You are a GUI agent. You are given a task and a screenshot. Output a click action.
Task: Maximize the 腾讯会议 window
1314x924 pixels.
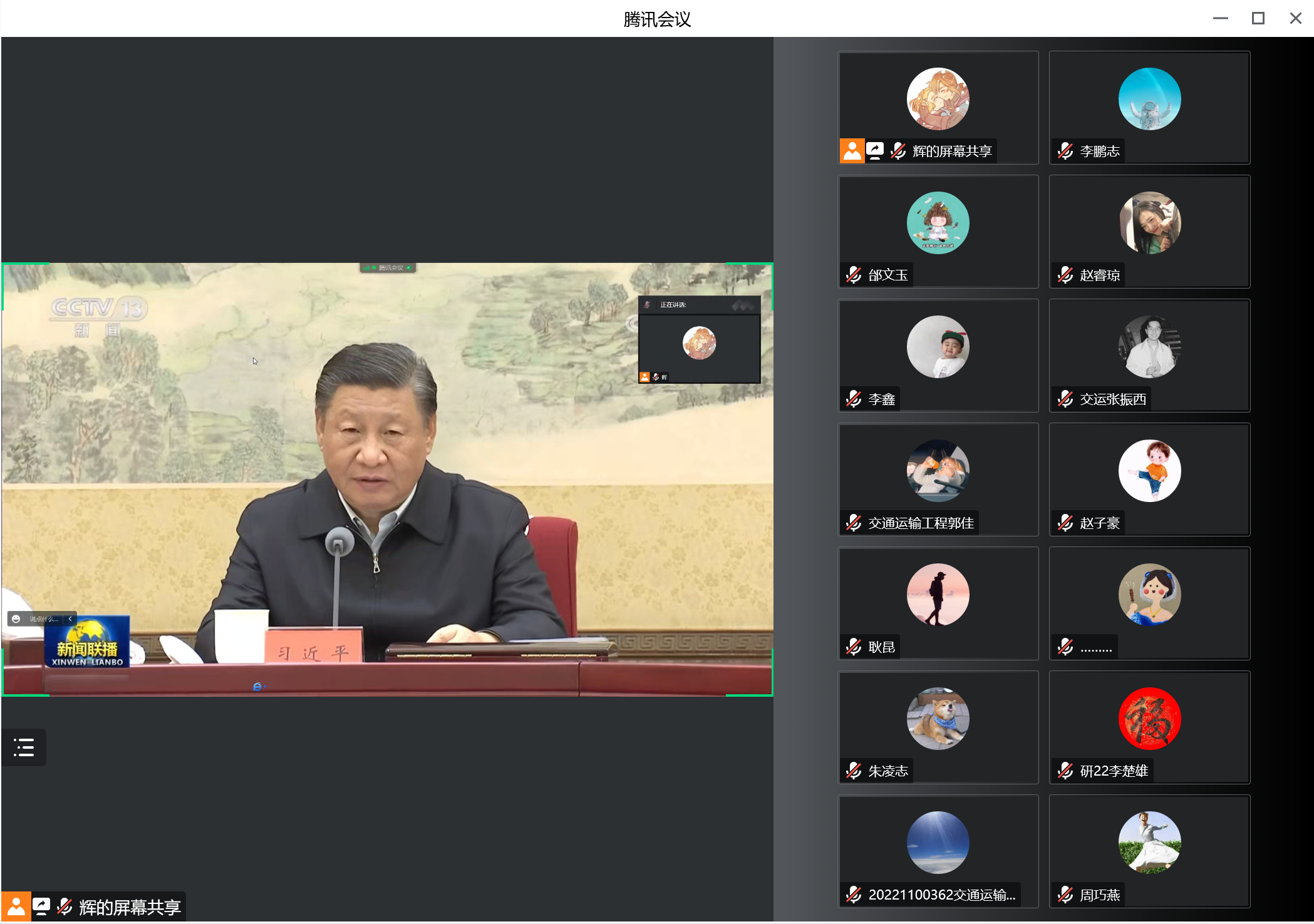pos(1258,18)
